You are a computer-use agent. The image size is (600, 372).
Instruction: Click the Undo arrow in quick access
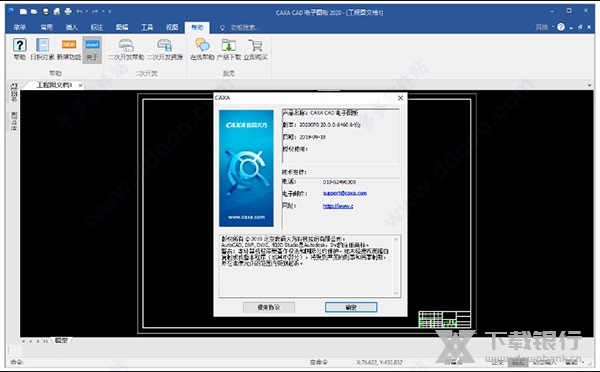pos(80,11)
